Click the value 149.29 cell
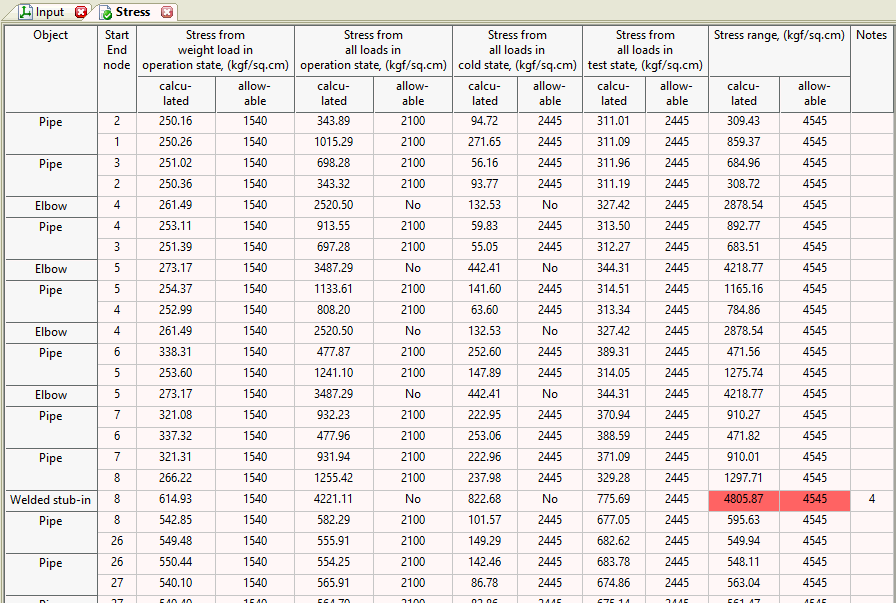This screenshot has height=603, width=896. tap(485, 541)
